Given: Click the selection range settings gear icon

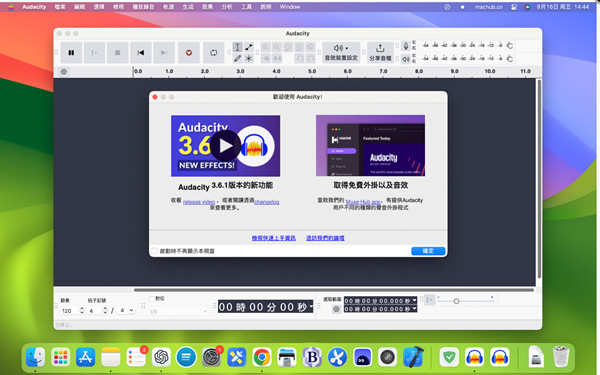Looking at the screenshot, I should pos(336,309).
